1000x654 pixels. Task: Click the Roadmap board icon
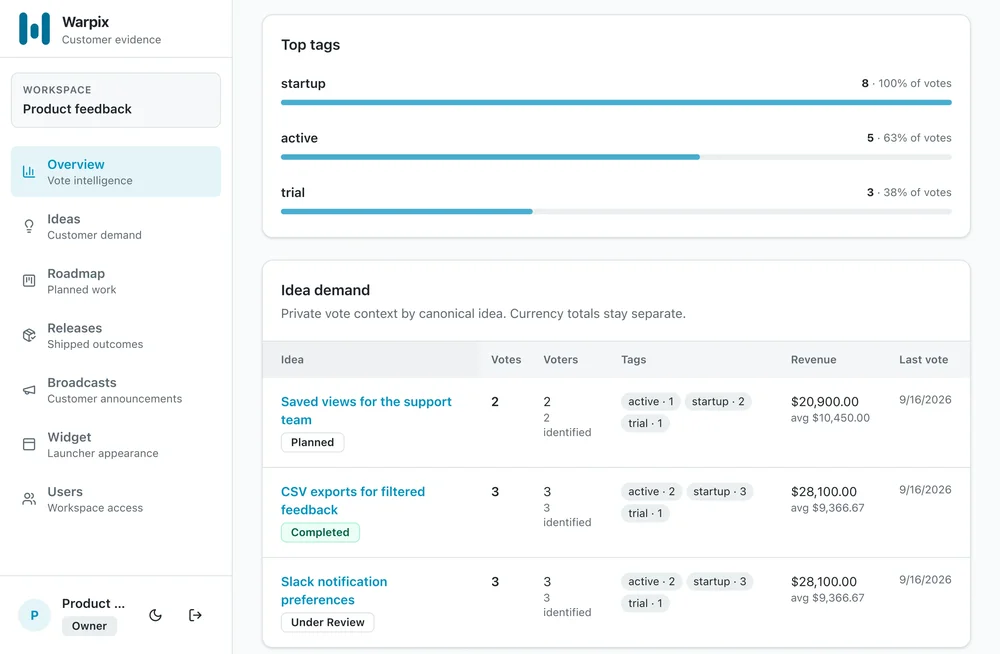tap(29, 281)
